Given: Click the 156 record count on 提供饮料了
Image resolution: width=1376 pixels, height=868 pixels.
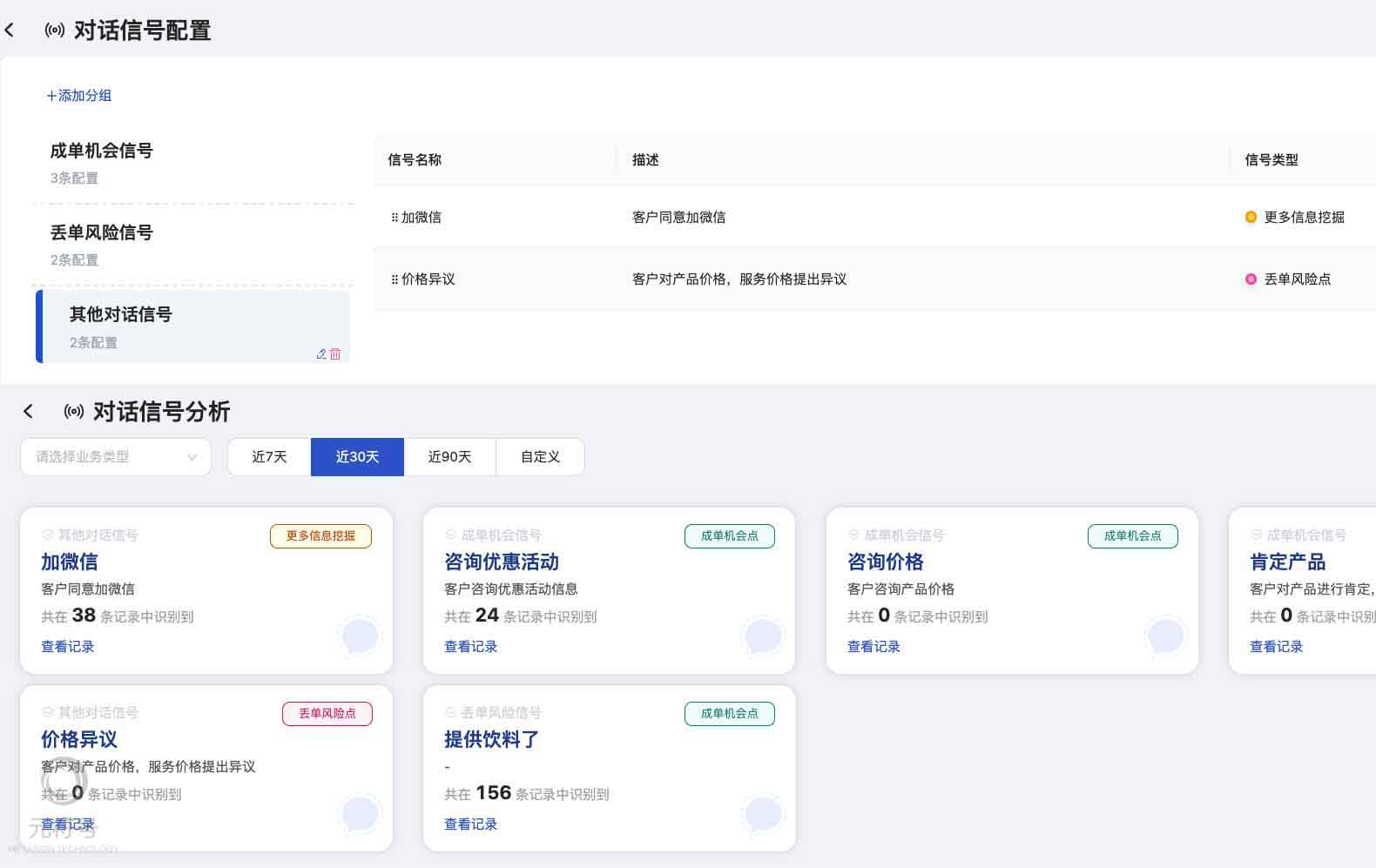Looking at the screenshot, I should point(494,793).
